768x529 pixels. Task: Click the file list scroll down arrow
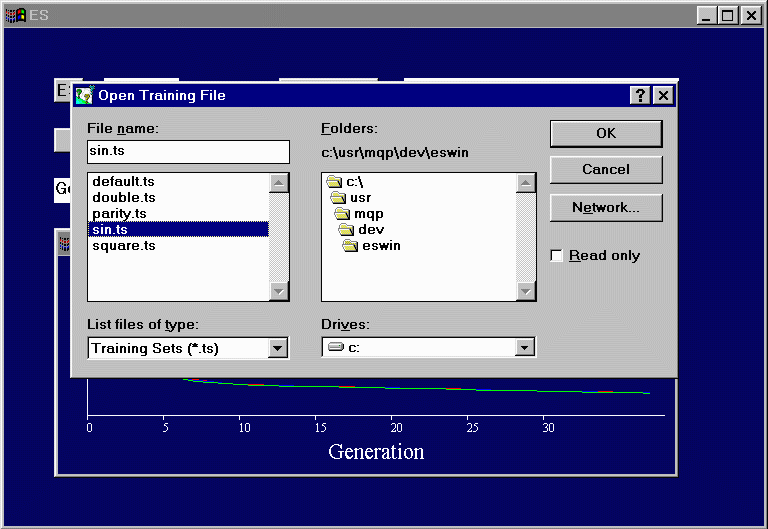pyautogui.click(x=279, y=291)
